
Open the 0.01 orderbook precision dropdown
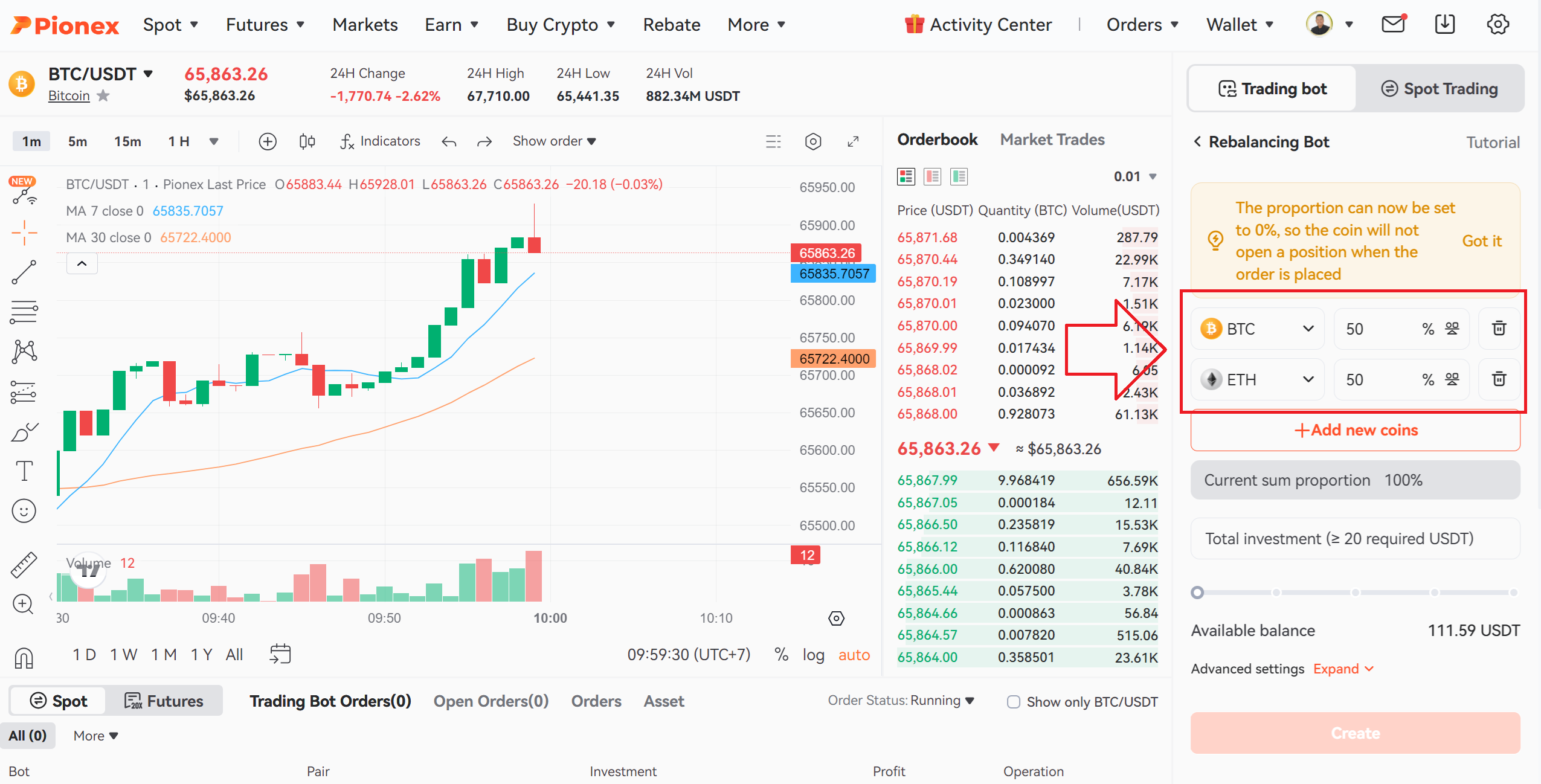click(1135, 176)
